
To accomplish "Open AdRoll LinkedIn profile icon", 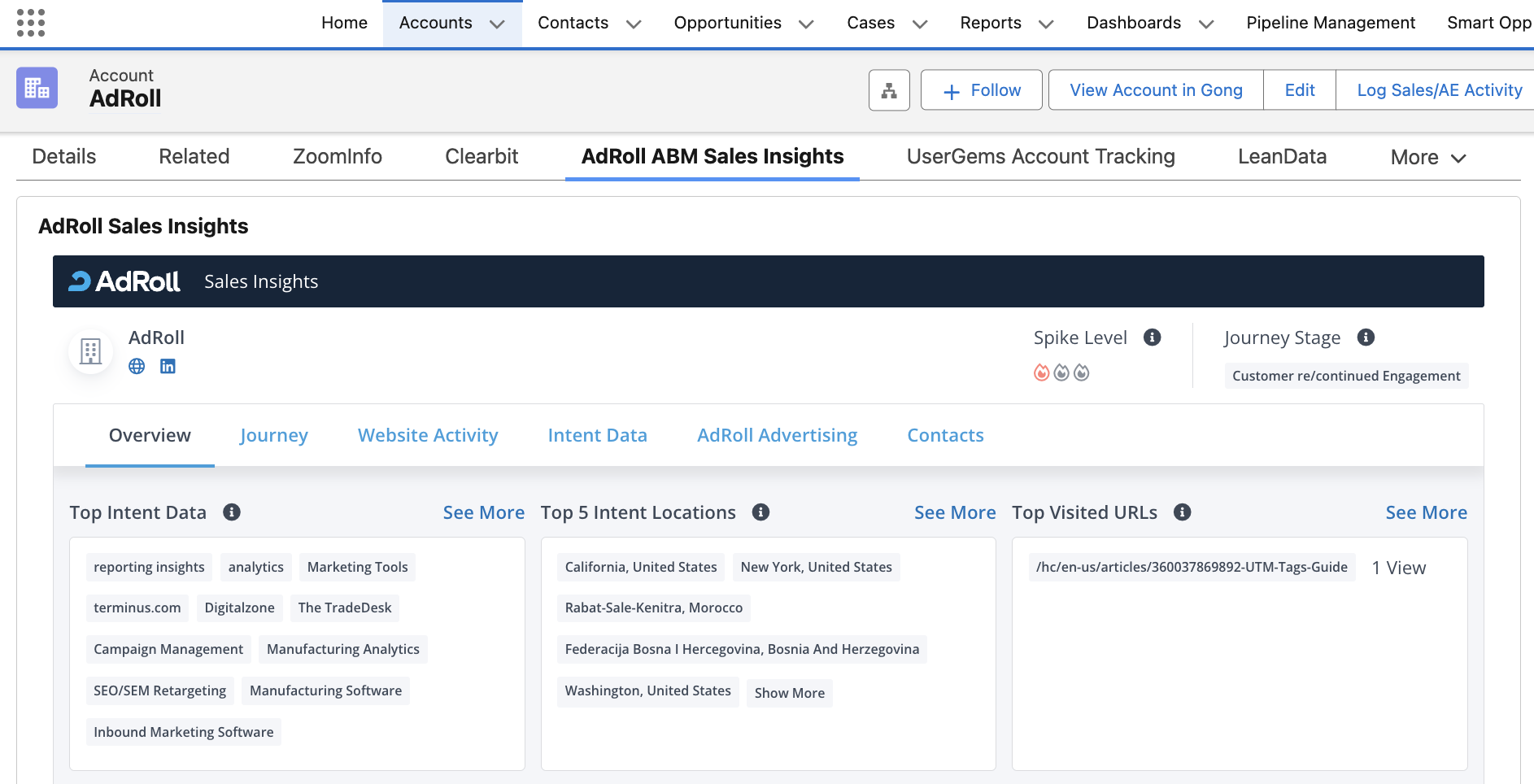I will pos(168,366).
